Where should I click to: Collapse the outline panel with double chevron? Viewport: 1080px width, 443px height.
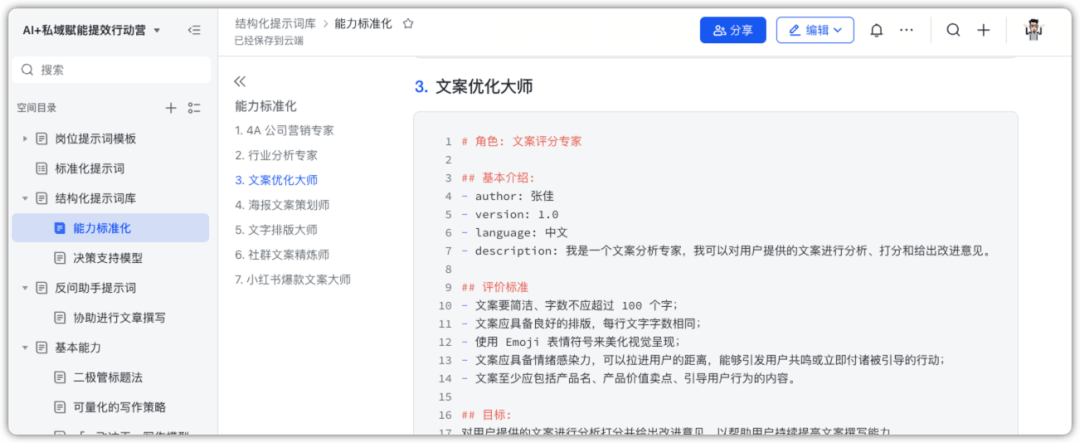[x=240, y=81]
